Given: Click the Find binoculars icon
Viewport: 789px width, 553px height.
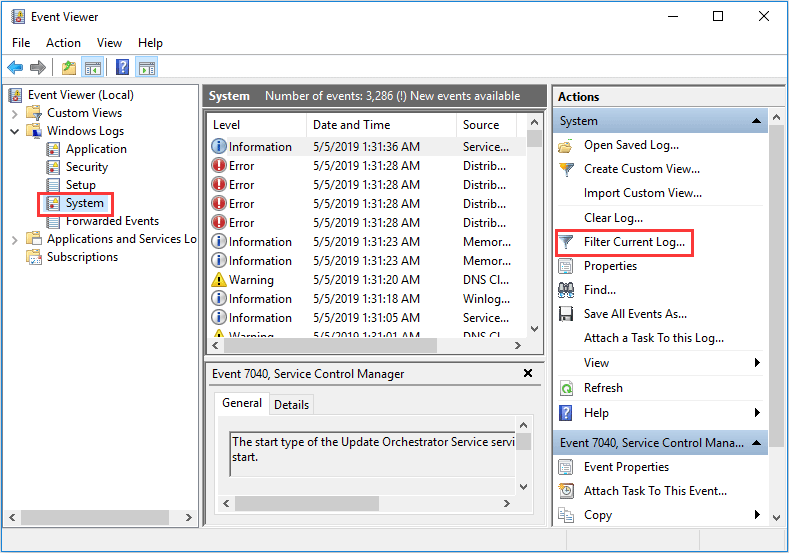Looking at the screenshot, I should coord(566,290).
